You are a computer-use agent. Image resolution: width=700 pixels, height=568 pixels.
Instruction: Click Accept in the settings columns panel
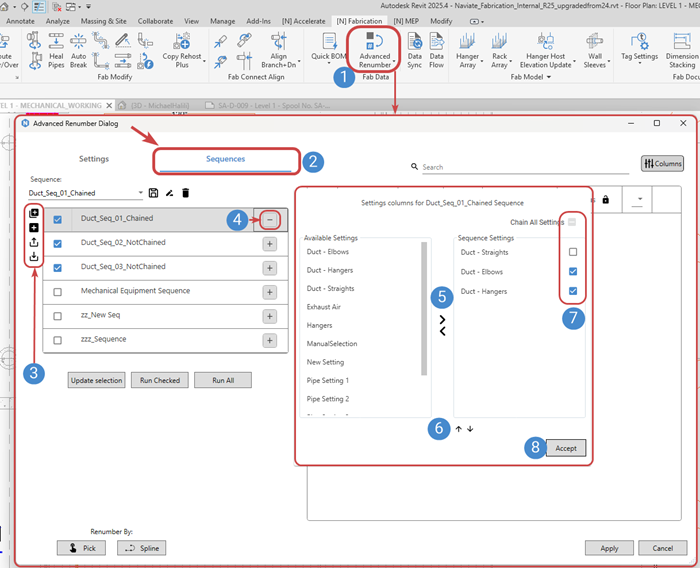(565, 448)
